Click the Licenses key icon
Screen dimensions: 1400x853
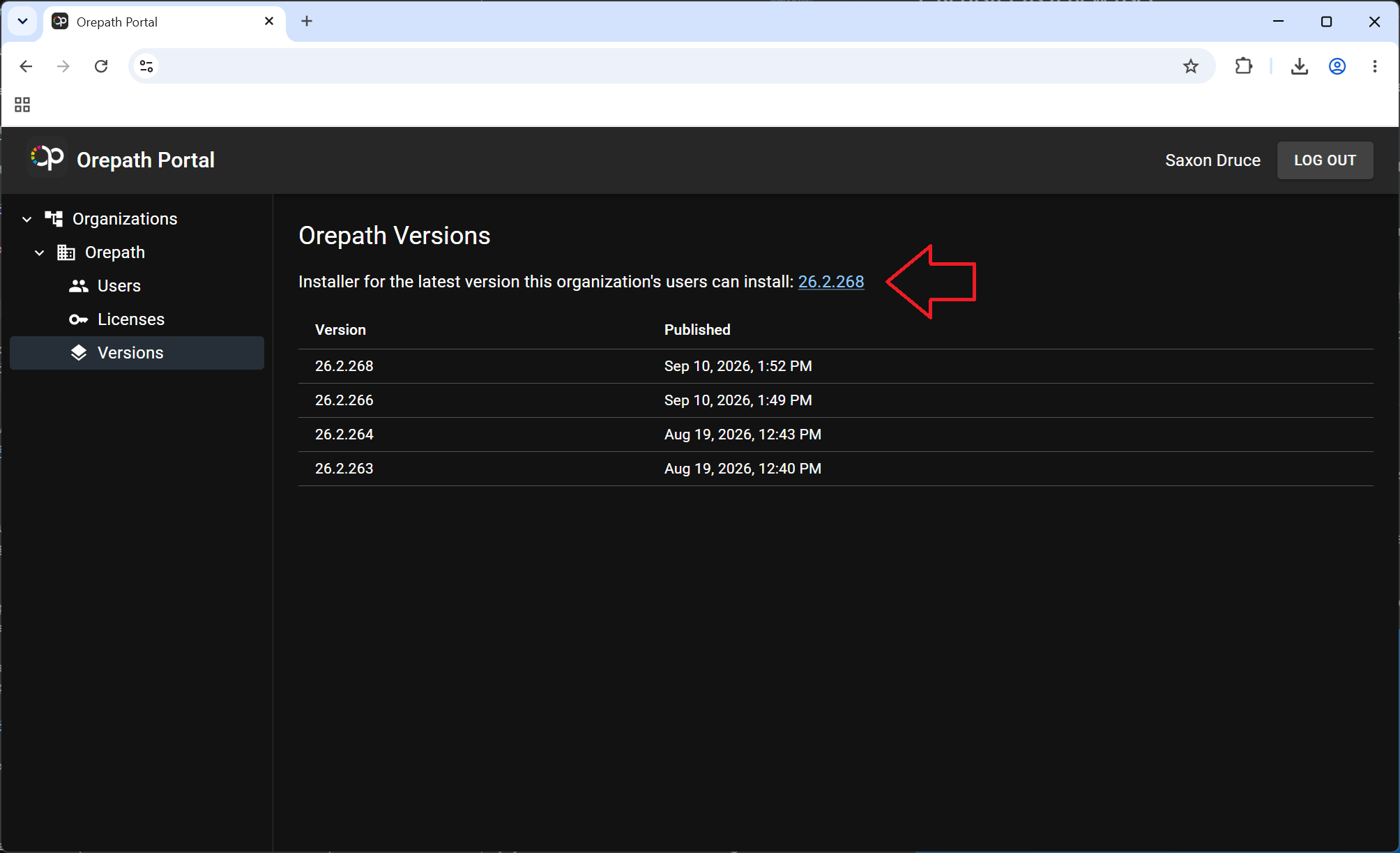coord(79,319)
